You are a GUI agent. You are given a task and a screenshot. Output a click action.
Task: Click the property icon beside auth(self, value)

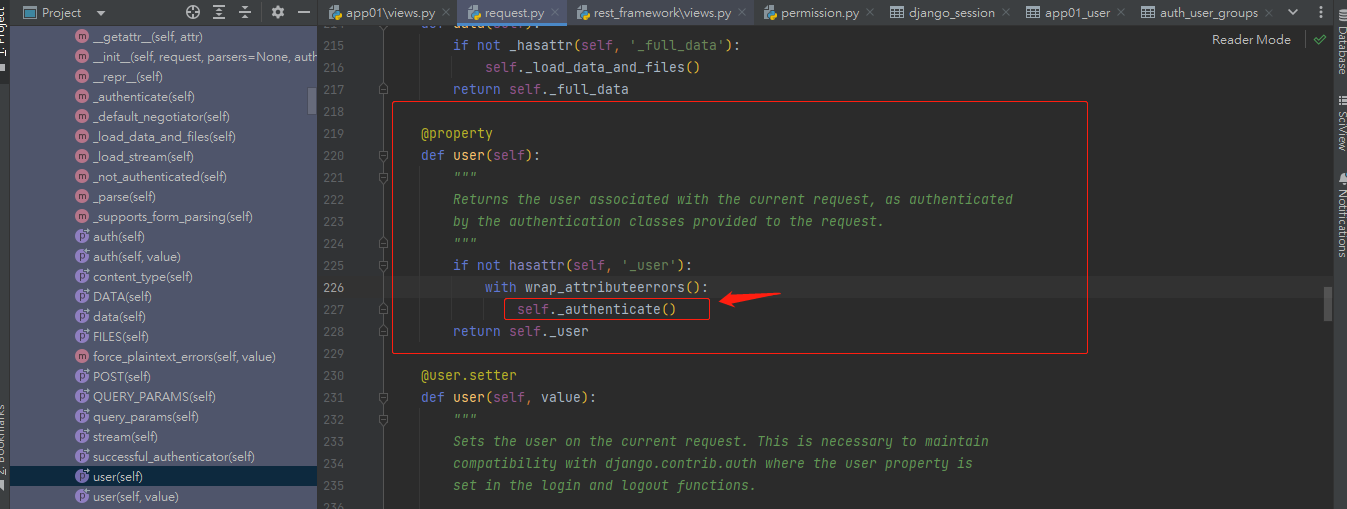(83, 256)
